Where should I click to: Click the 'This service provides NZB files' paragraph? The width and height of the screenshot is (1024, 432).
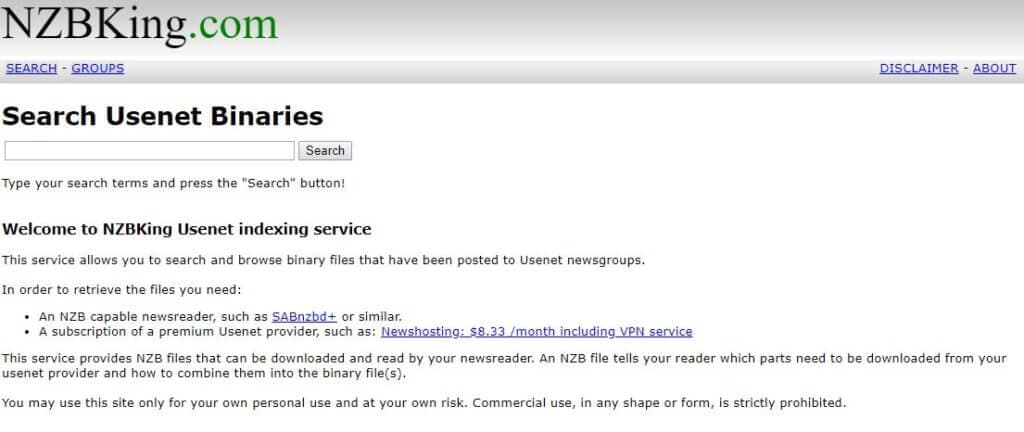504,366
